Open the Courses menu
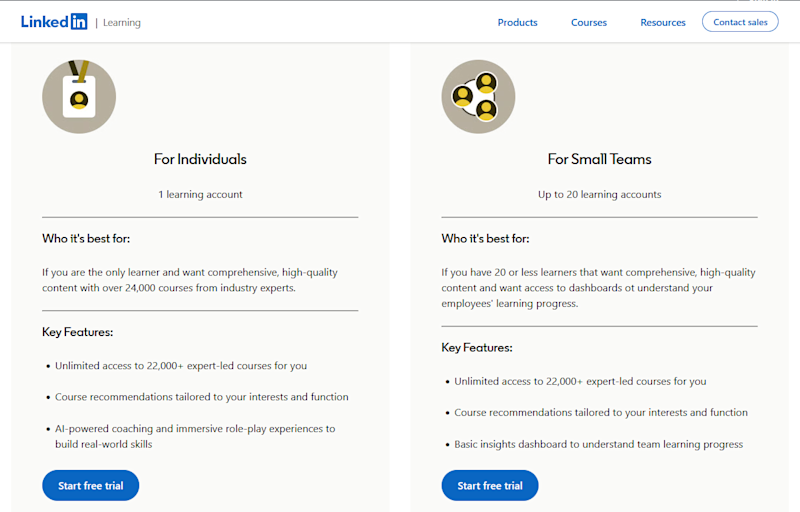 589,22
